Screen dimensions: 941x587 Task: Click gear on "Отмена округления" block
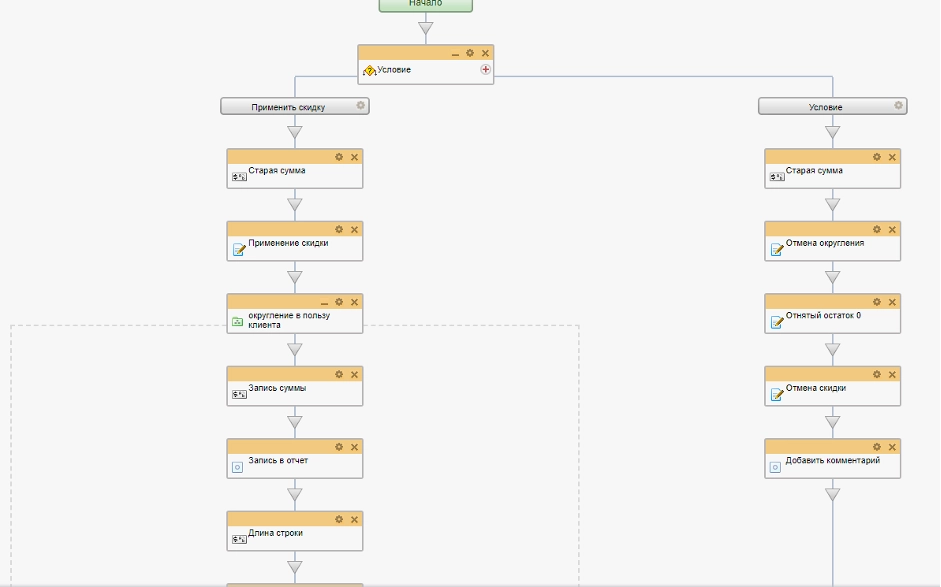tap(877, 229)
